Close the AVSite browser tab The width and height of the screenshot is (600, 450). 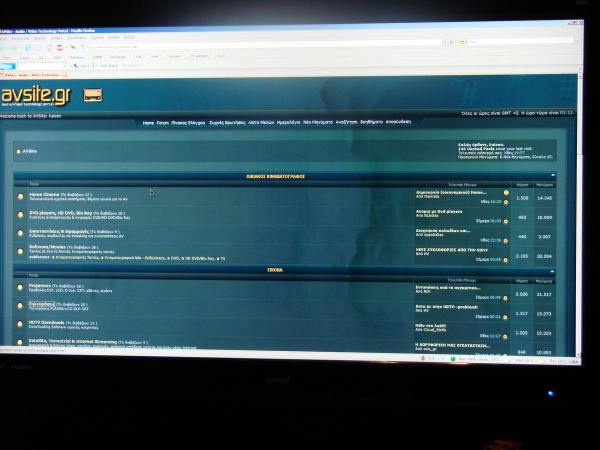coord(65,75)
